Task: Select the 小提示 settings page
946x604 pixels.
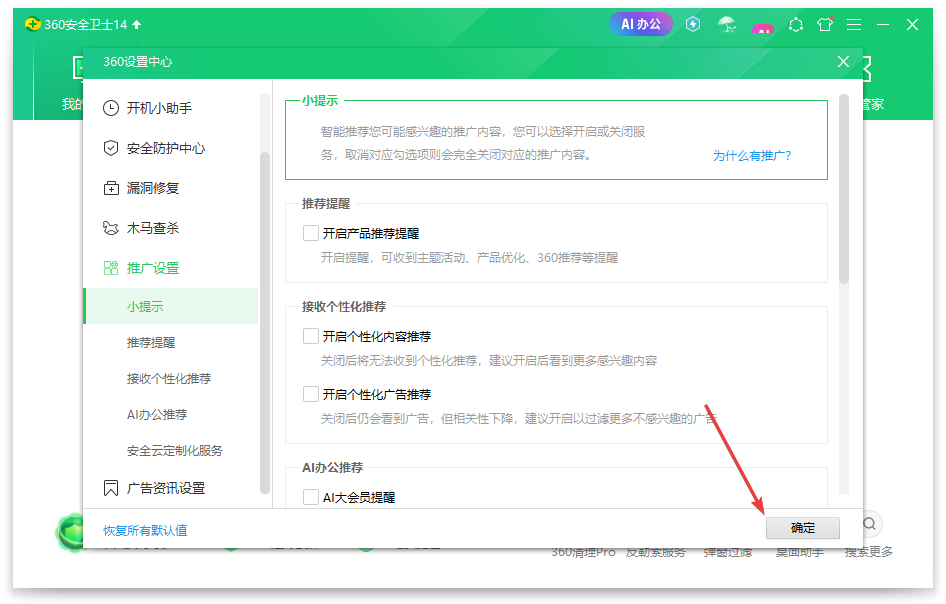Action: pyautogui.click(x=146, y=306)
